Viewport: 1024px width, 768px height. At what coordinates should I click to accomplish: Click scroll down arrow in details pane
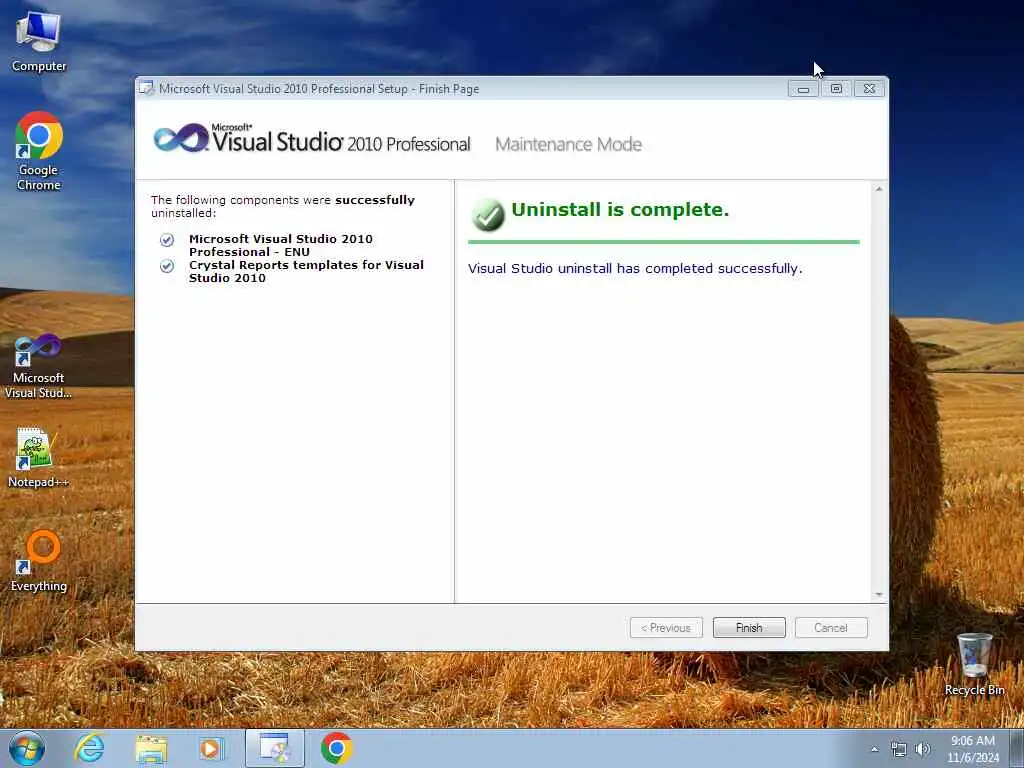pos(879,595)
